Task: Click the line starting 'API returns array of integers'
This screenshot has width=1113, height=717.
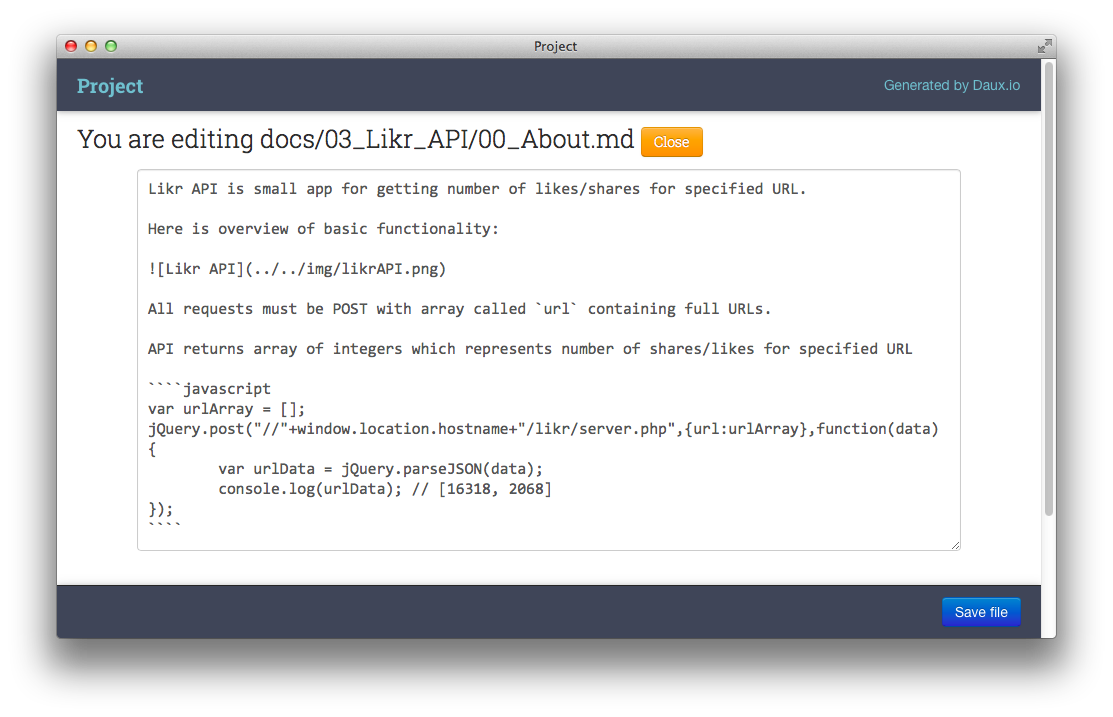Action: [530, 349]
